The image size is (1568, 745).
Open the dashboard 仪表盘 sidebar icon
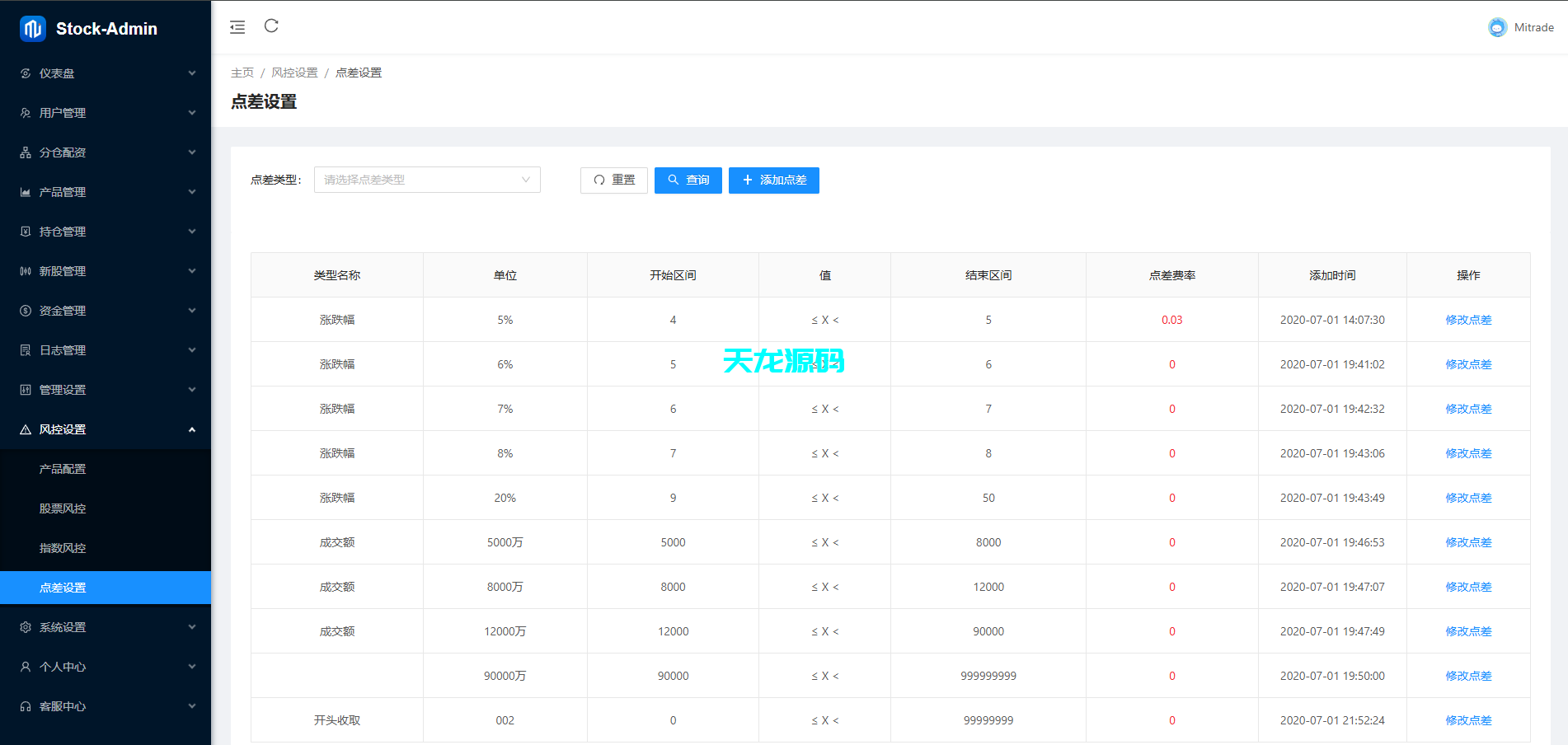(x=26, y=73)
